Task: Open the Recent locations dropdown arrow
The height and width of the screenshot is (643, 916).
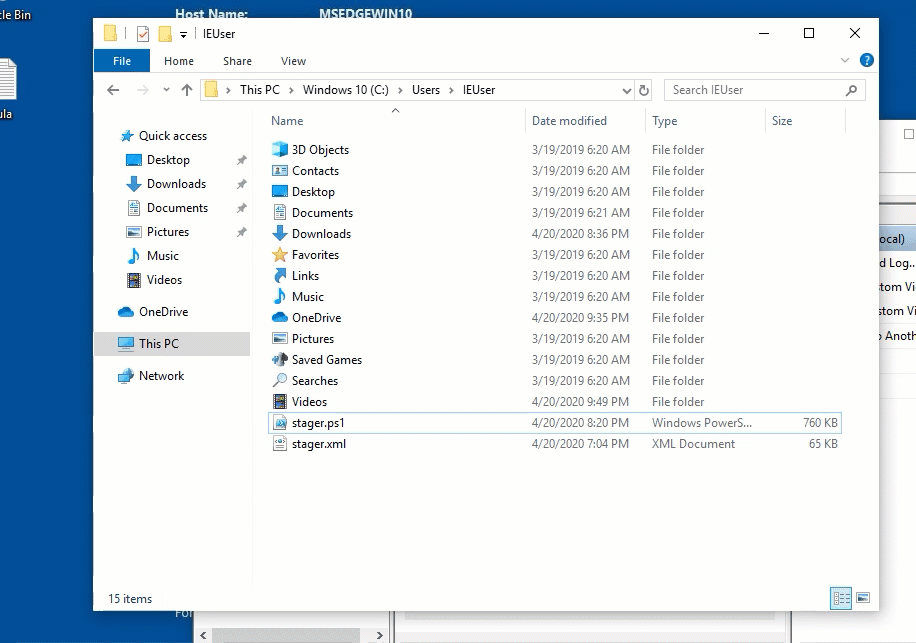Action: point(166,90)
